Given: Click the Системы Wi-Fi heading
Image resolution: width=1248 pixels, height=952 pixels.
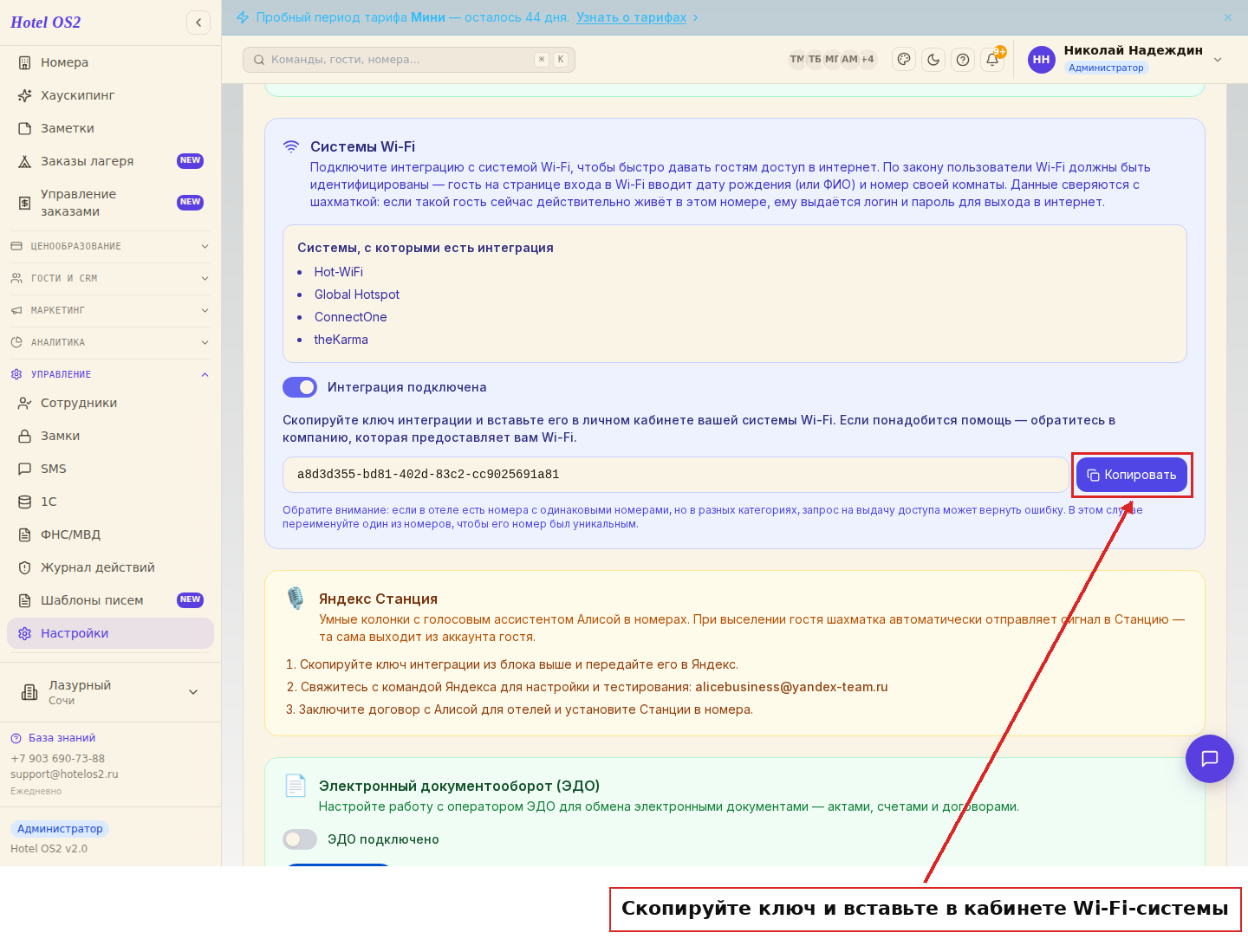Looking at the screenshot, I should (362, 146).
